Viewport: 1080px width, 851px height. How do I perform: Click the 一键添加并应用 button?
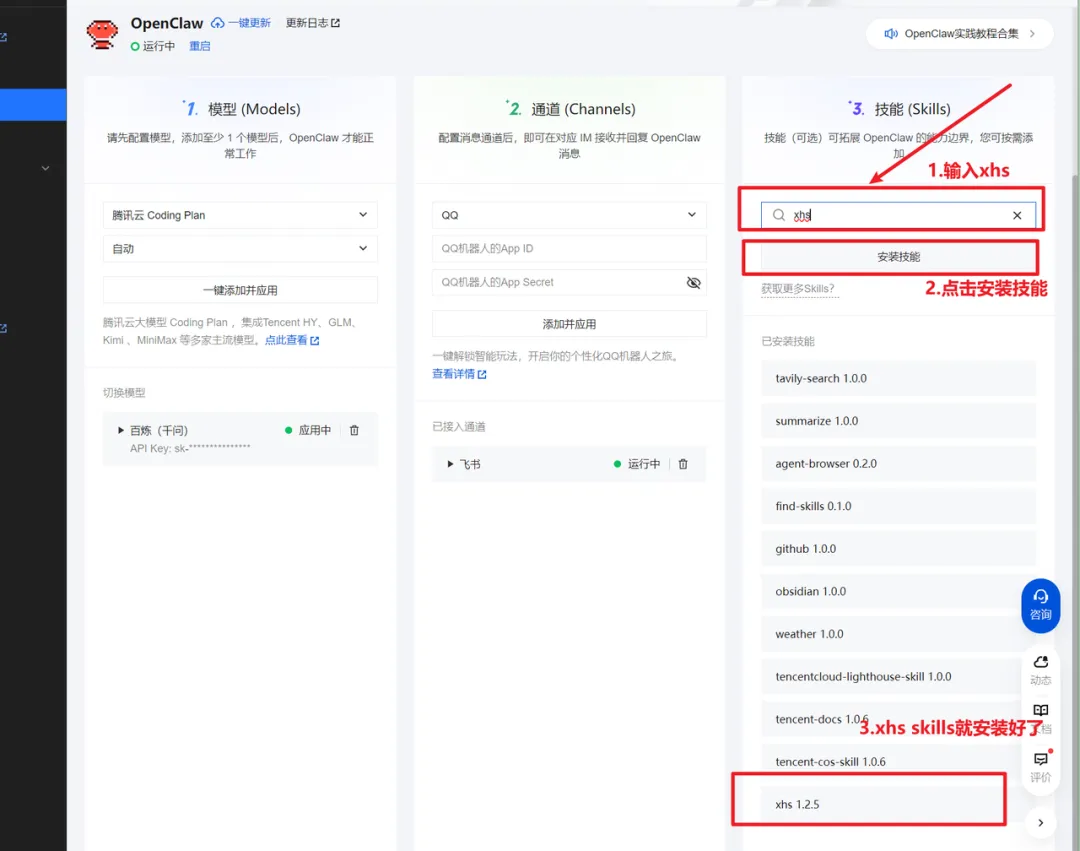click(x=240, y=290)
